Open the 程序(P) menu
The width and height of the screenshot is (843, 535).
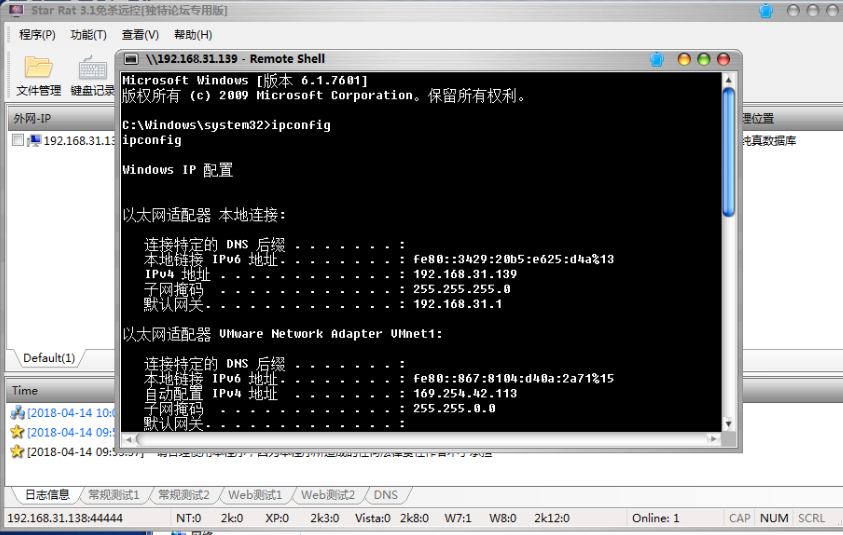pyautogui.click(x=37, y=35)
